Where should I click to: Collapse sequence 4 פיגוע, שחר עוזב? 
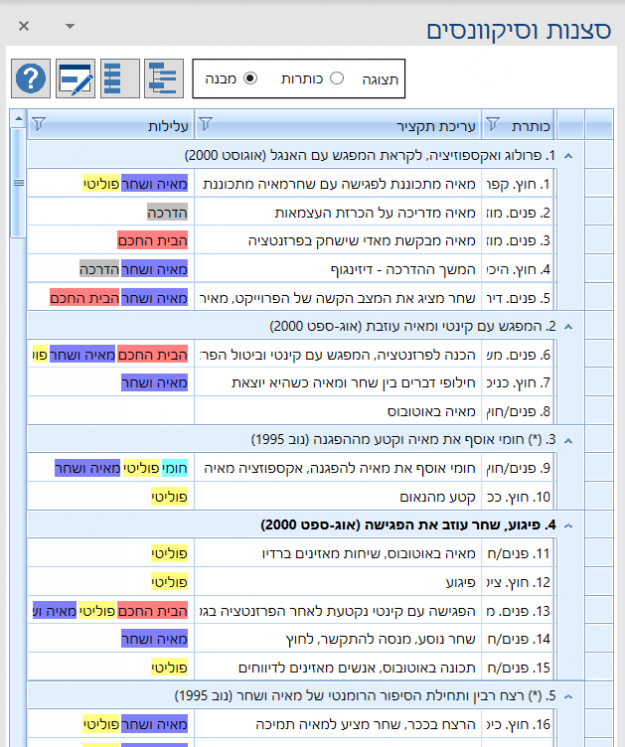[x=568, y=524]
